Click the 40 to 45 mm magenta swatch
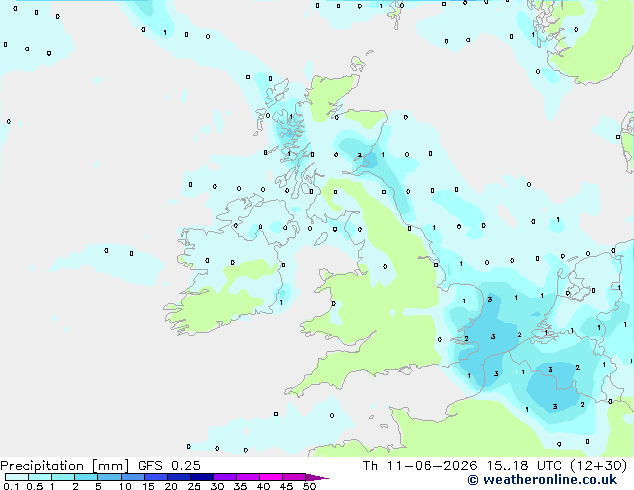 click(271, 477)
